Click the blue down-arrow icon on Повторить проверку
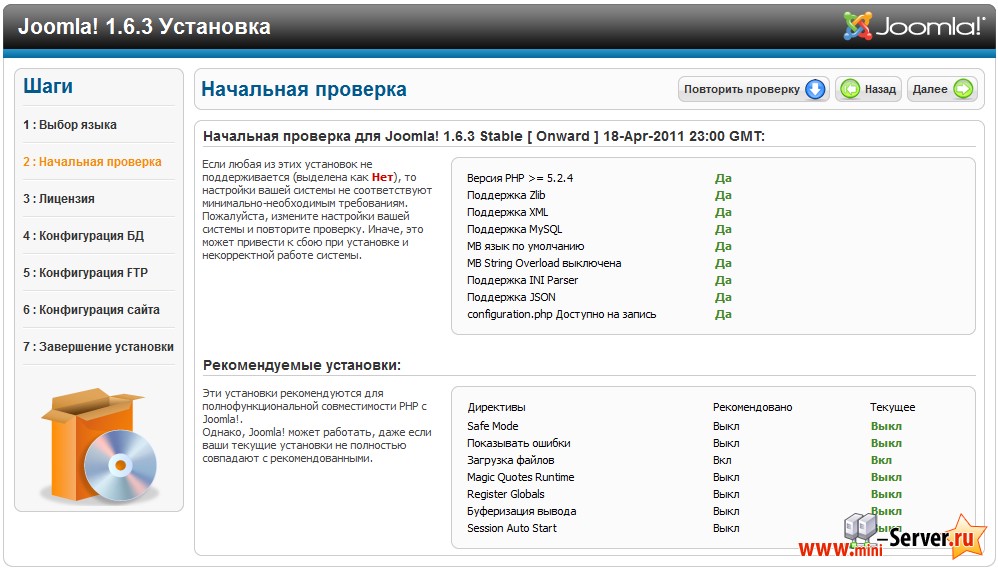This screenshot has width=998, height=570. [815, 89]
